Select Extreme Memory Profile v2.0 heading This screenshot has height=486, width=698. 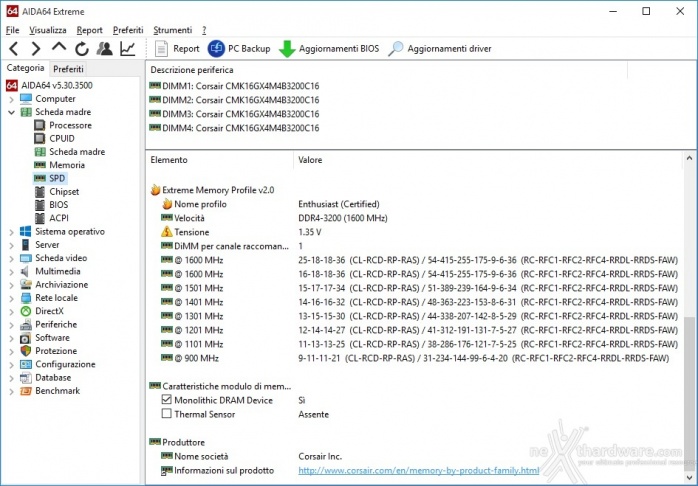[212, 190]
